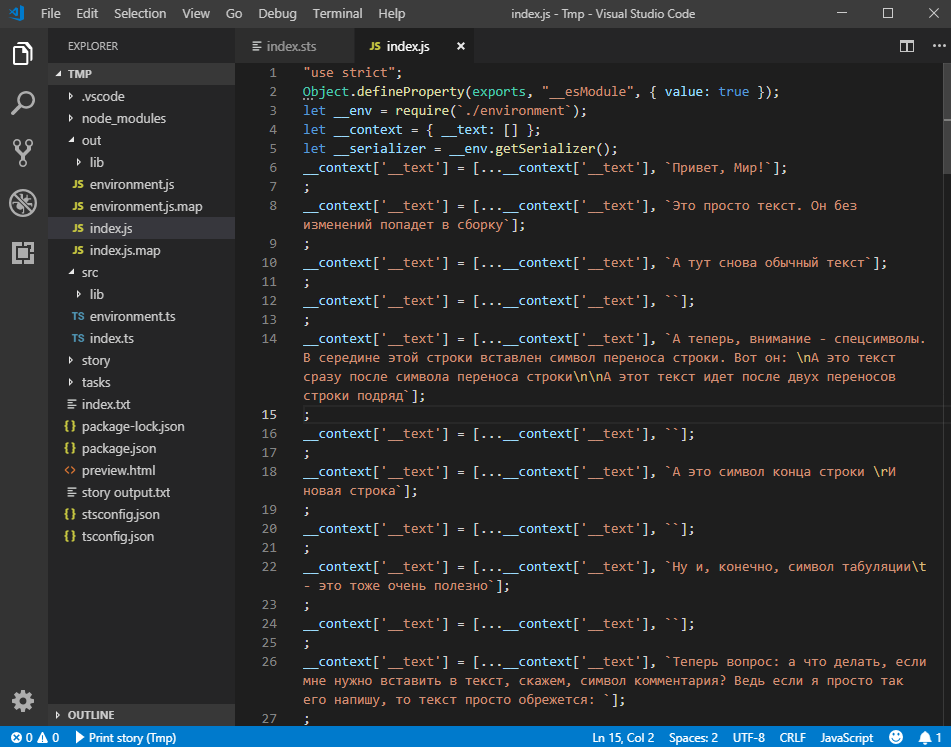This screenshot has width=951, height=747.
Task: Expand the OUTLINE section
Action: pos(90,715)
